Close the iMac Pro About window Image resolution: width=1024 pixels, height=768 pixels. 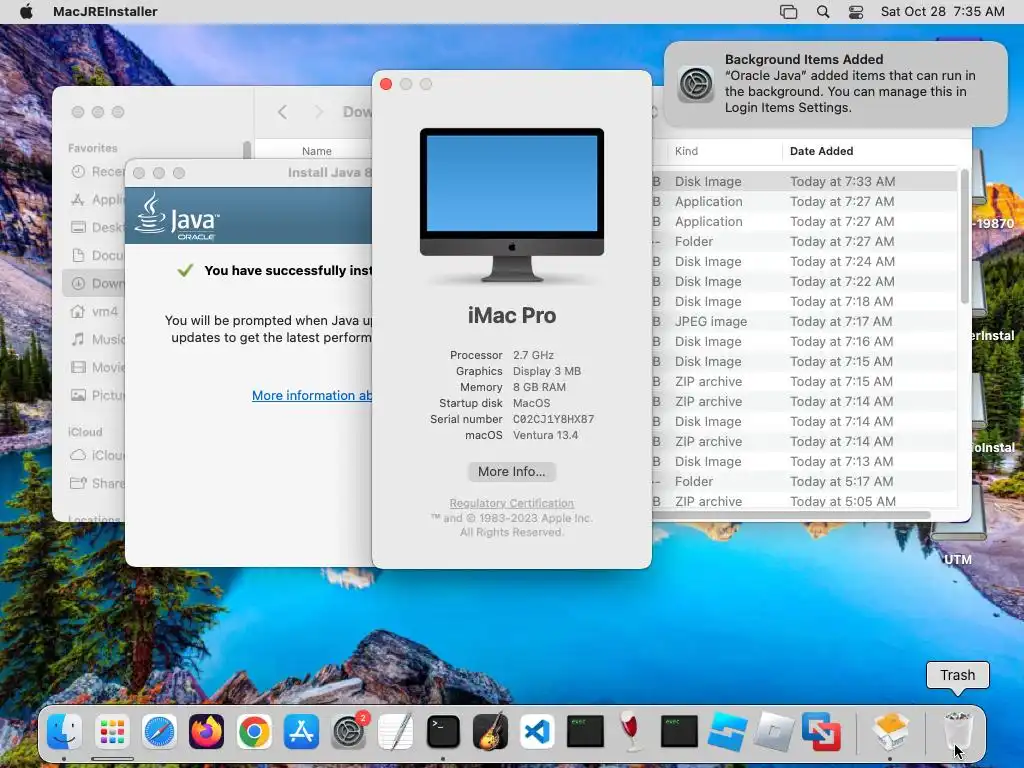point(386,84)
